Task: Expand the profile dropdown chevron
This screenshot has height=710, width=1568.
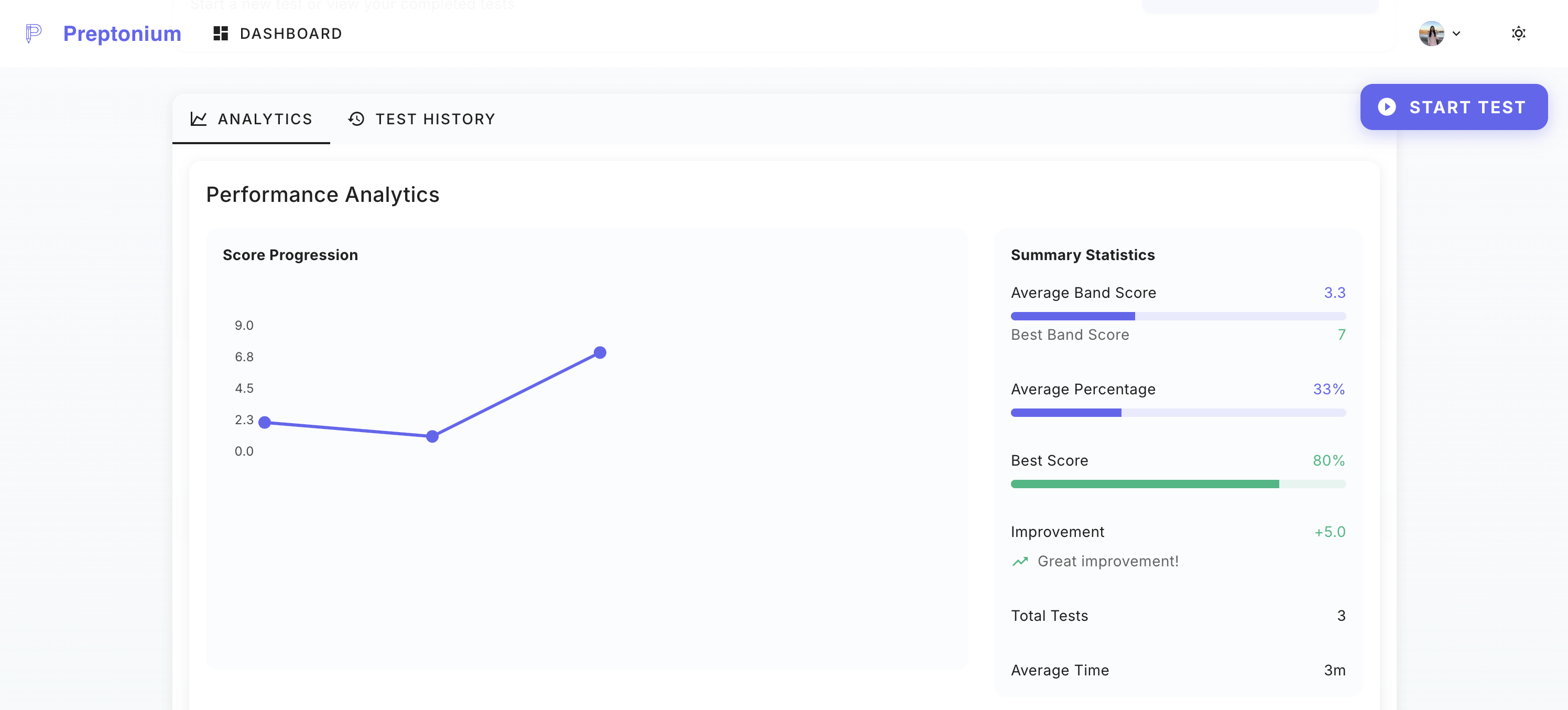Action: pos(1456,34)
